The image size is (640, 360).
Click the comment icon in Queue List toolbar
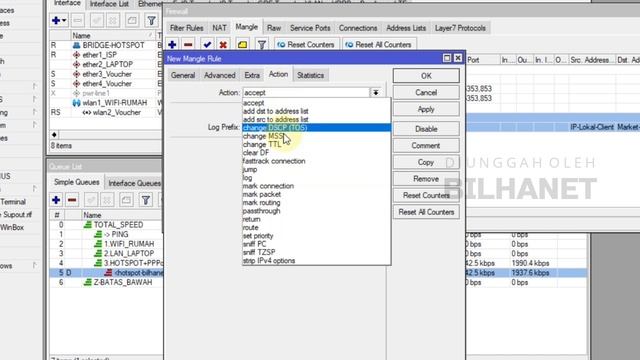pyautogui.click(x=126, y=200)
